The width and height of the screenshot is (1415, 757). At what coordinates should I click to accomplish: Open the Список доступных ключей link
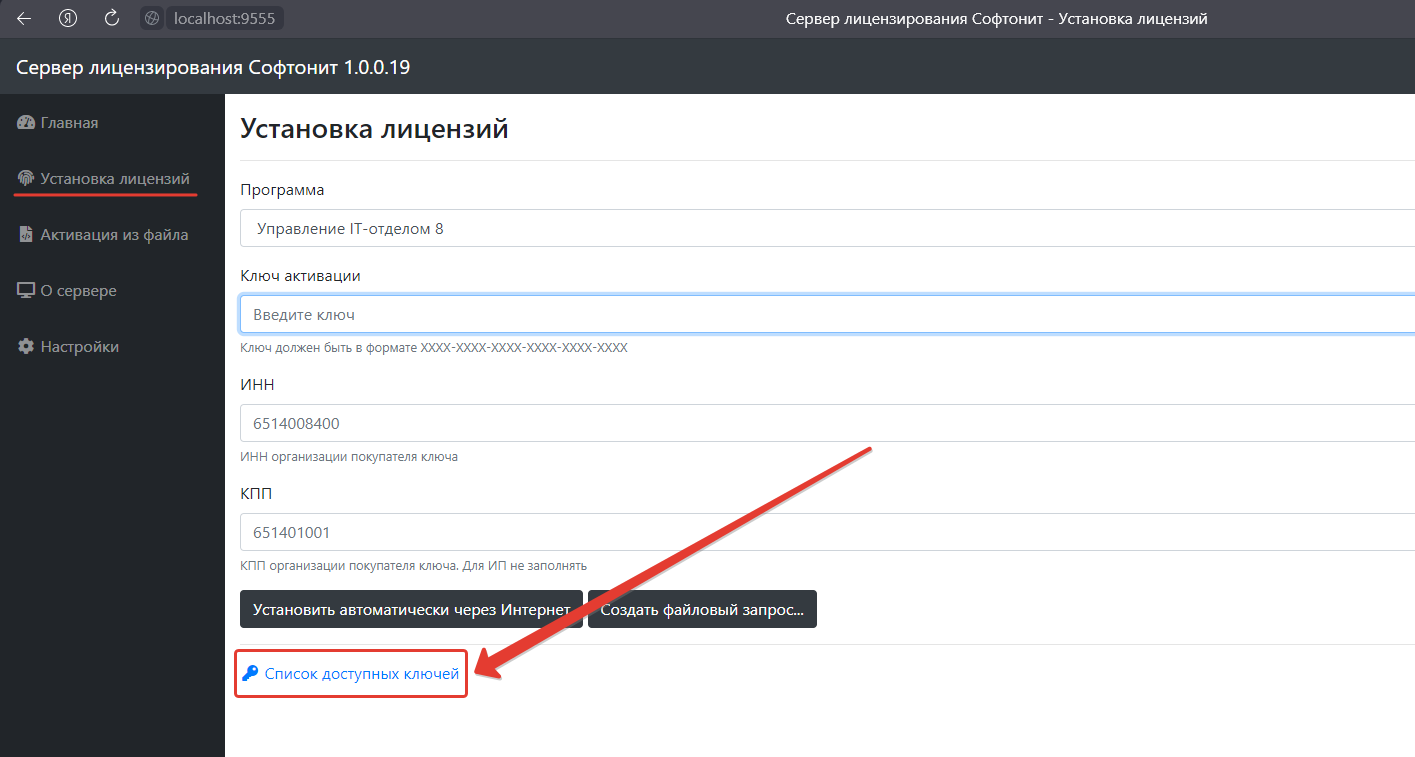pos(361,674)
